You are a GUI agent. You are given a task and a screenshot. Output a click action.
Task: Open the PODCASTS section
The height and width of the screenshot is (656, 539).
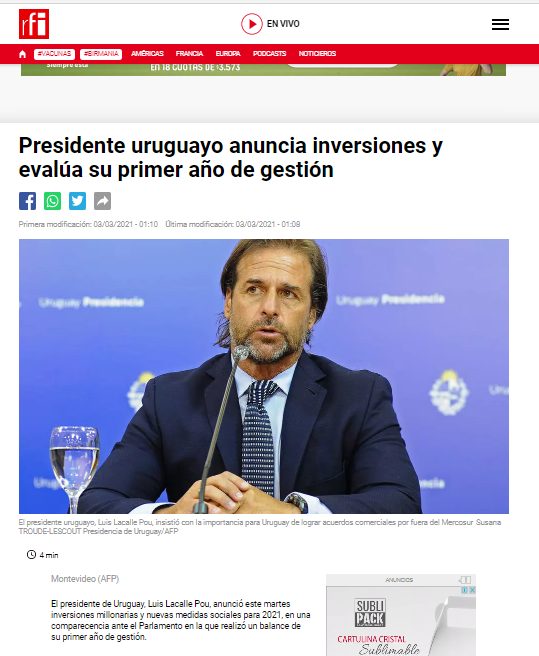[x=270, y=54]
